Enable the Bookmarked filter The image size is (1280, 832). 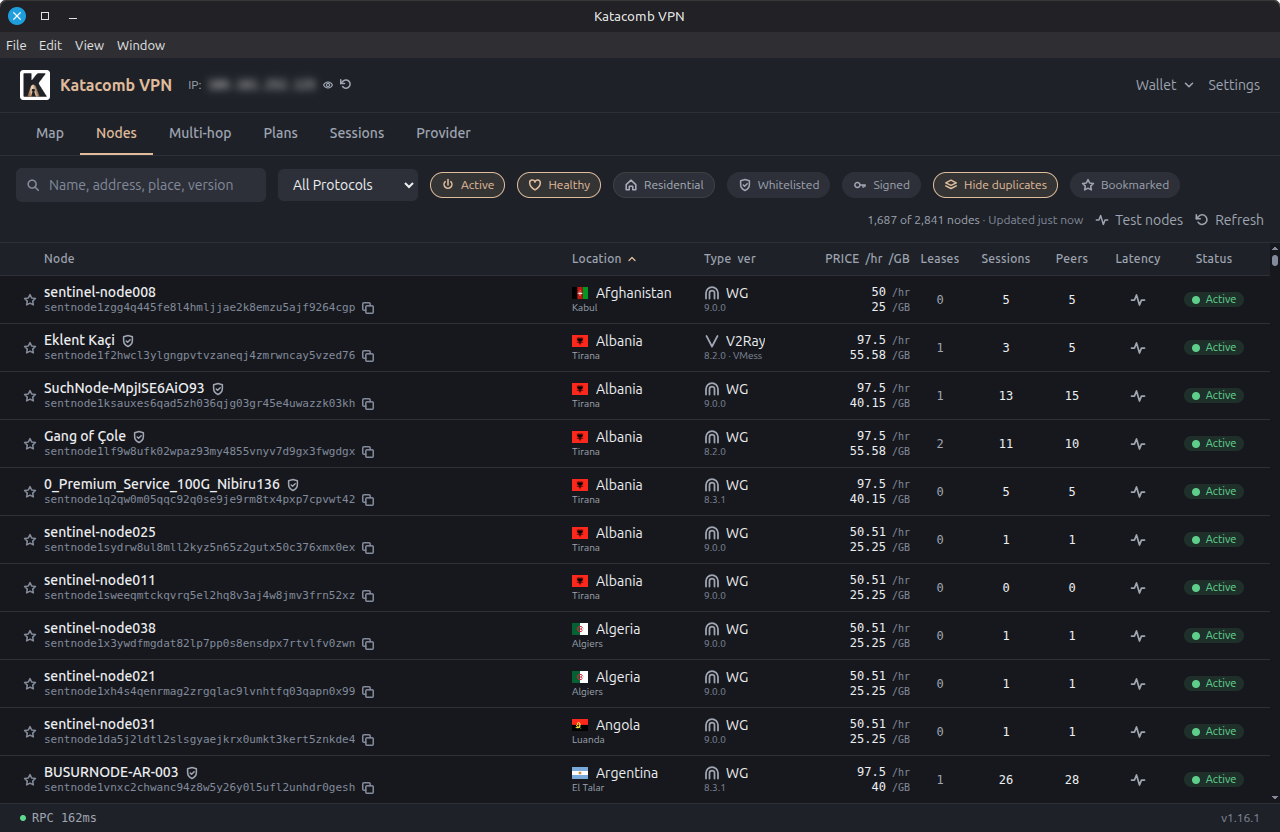1125,185
